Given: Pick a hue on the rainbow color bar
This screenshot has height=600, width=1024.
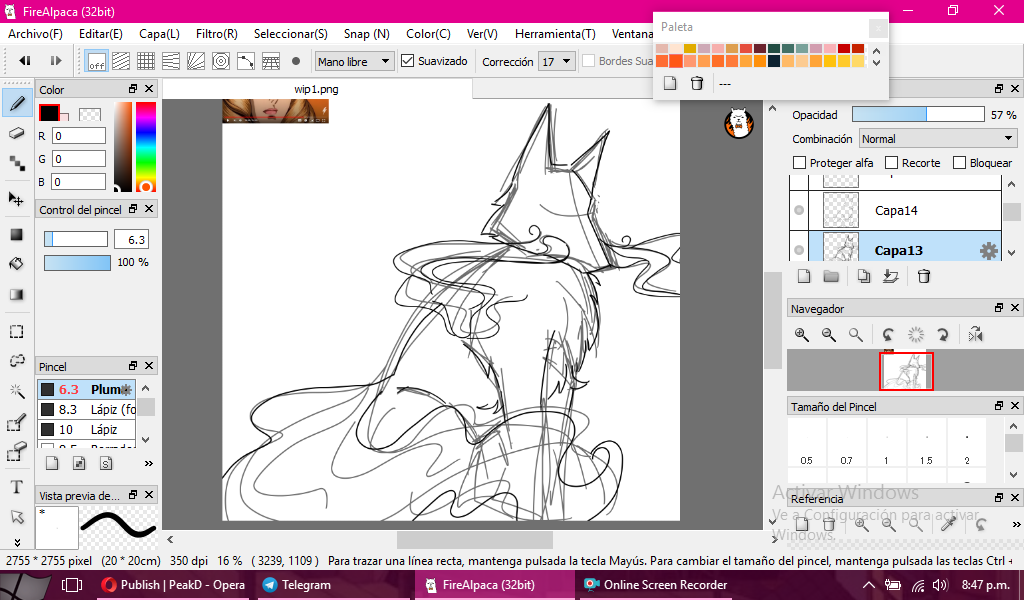Looking at the screenshot, I should pos(146,147).
